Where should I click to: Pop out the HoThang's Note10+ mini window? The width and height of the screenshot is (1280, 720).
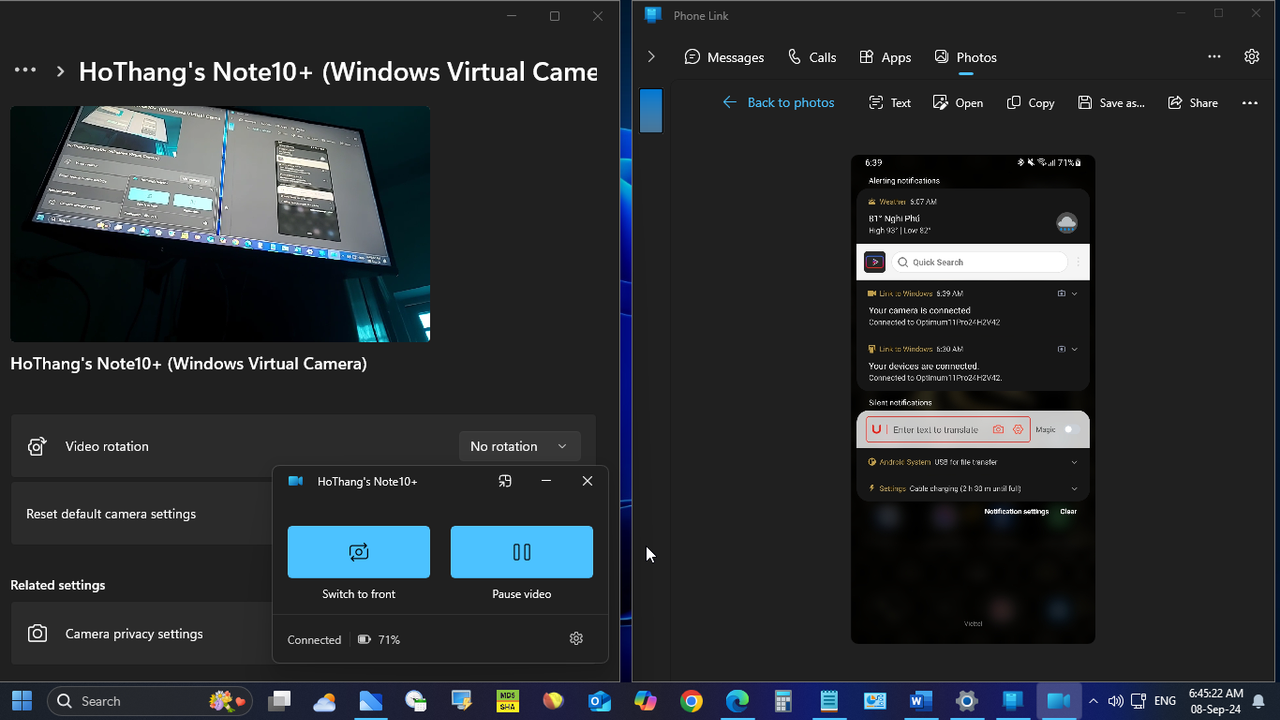pos(505,481)
